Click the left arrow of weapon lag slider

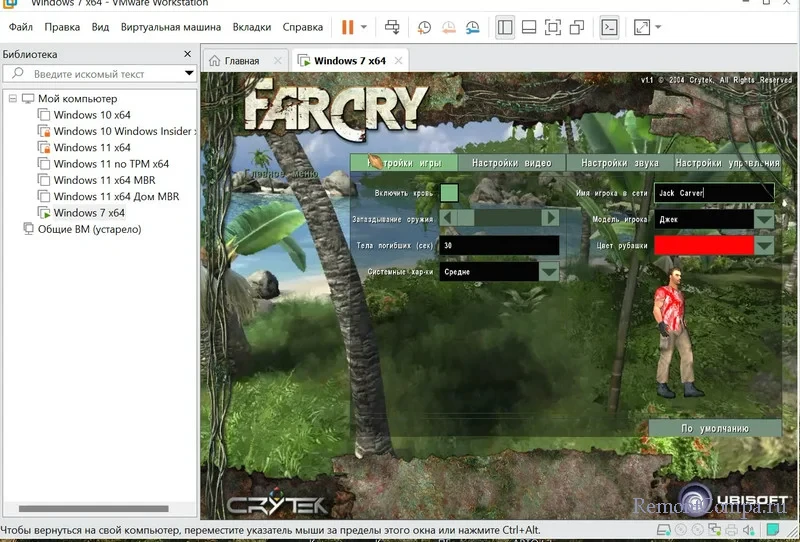pyautogui.click(x=447, y=218)
